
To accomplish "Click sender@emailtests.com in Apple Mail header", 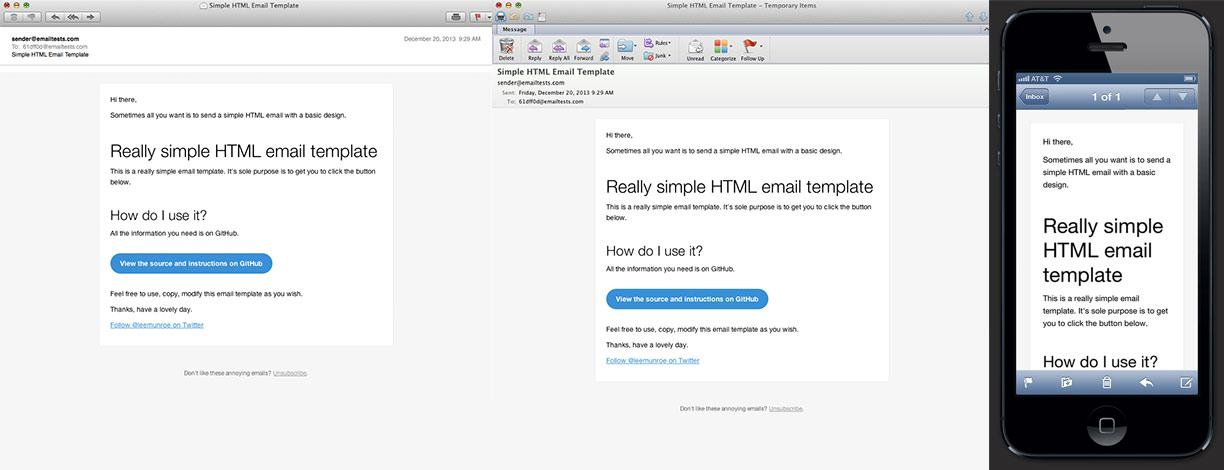I will point(45,39).
